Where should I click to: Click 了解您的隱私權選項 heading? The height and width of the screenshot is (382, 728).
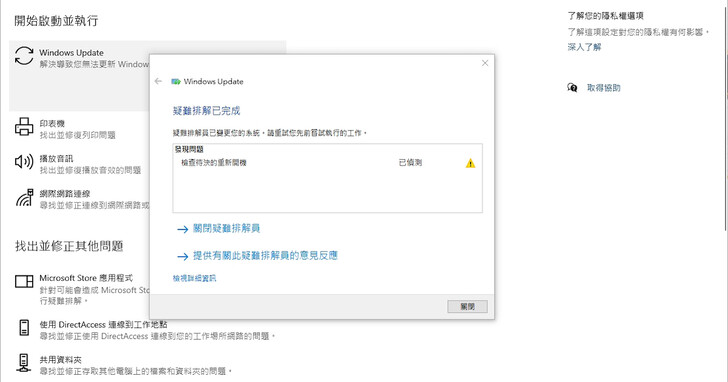coord(605,16)
